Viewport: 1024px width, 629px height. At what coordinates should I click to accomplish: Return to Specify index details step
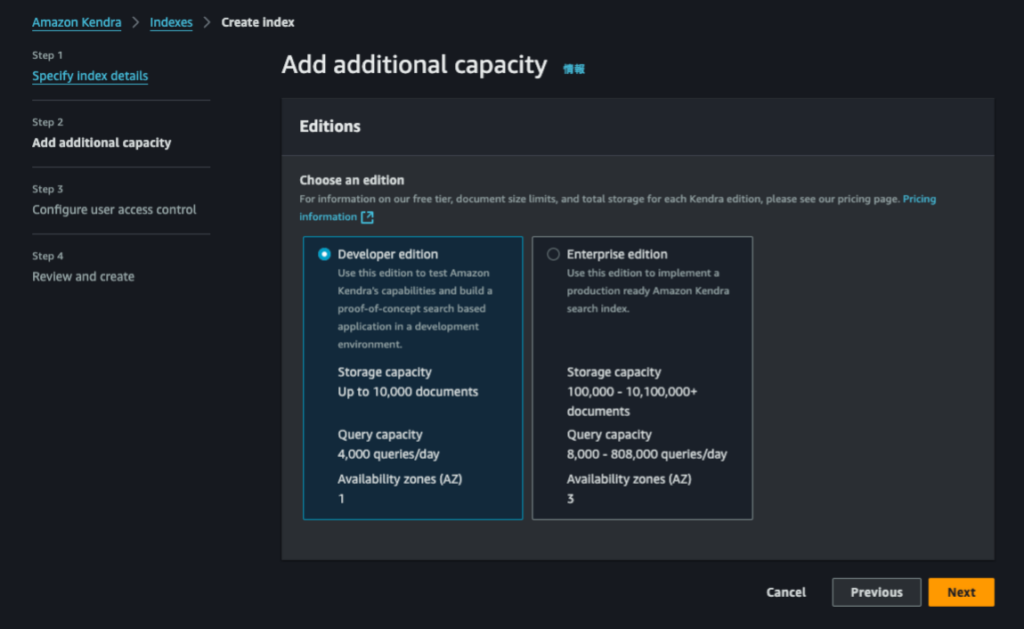(90, 76)
